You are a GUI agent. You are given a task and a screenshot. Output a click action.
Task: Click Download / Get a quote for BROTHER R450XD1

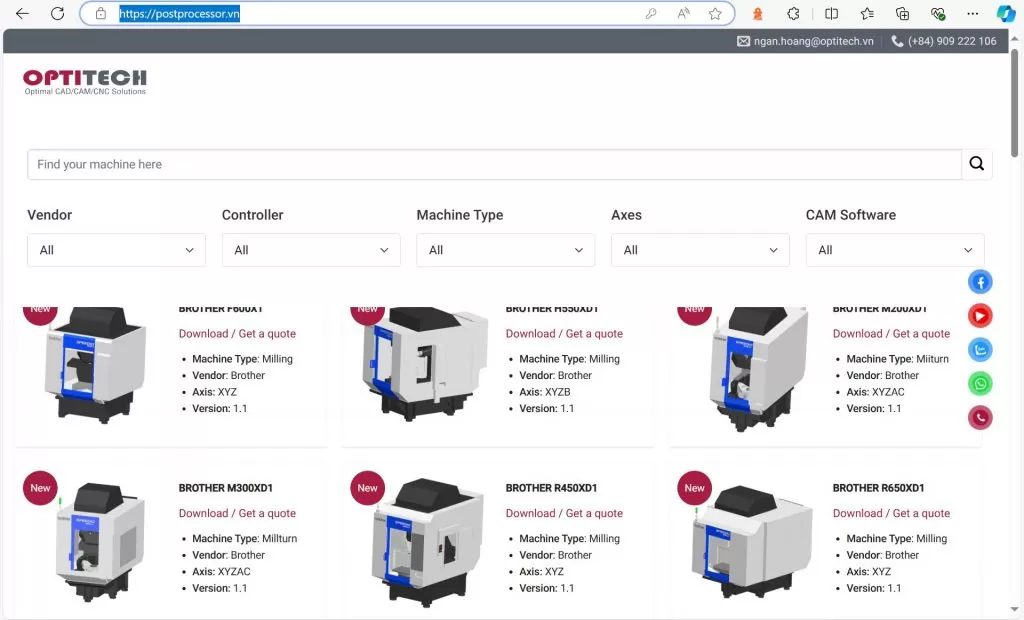click(564, 514)
